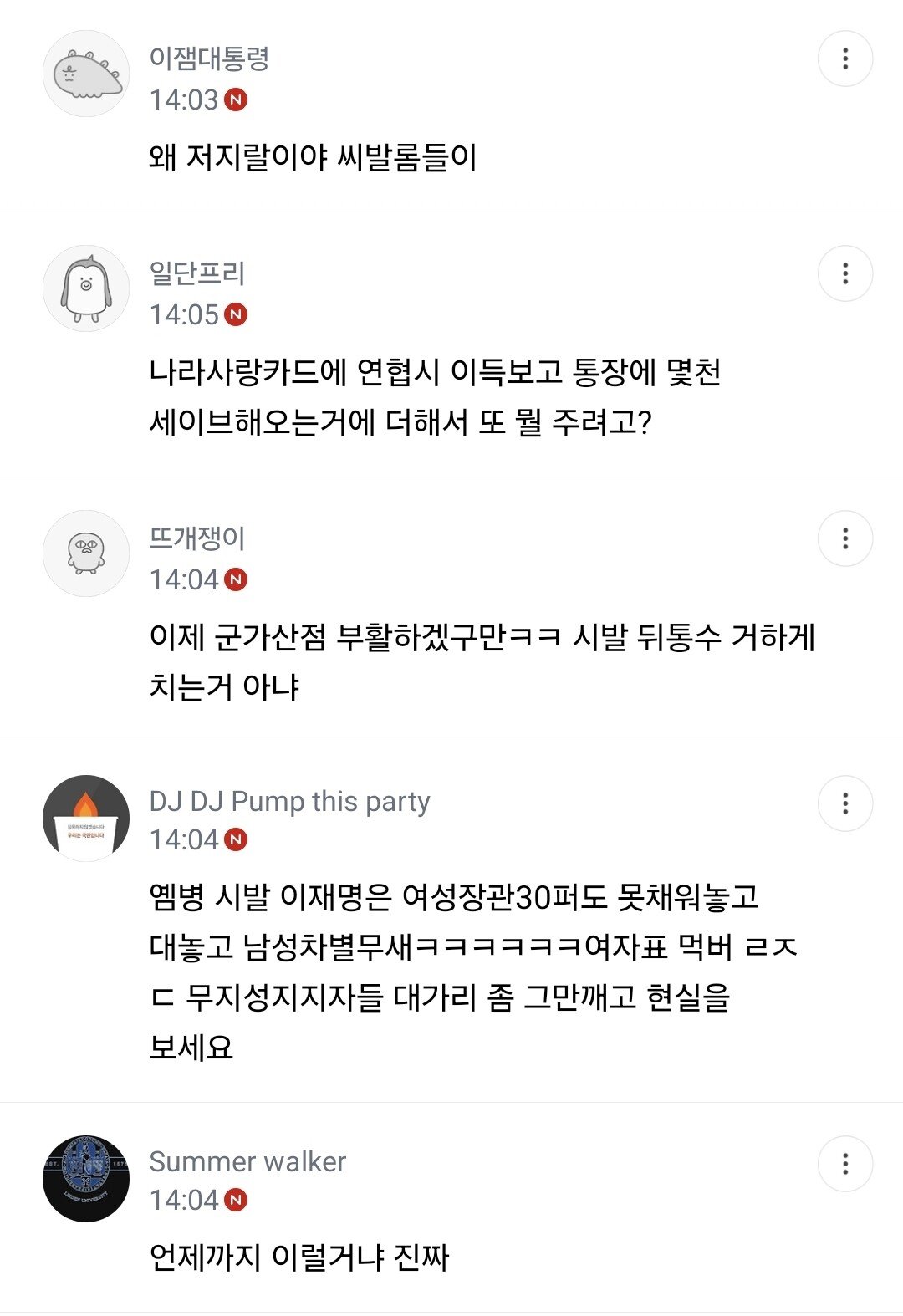903x1316 pixels.
Task: Tap 뜨개쟁이's octopus profile avatar
Action: coord(86,553)
